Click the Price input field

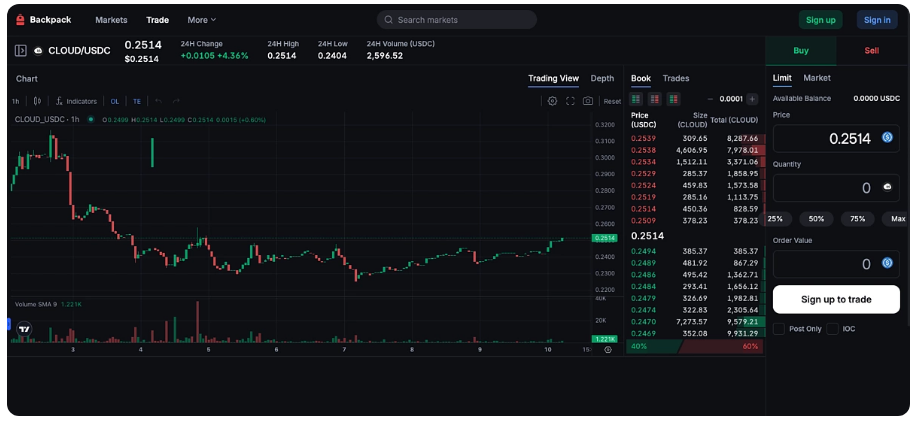point(836,138)
